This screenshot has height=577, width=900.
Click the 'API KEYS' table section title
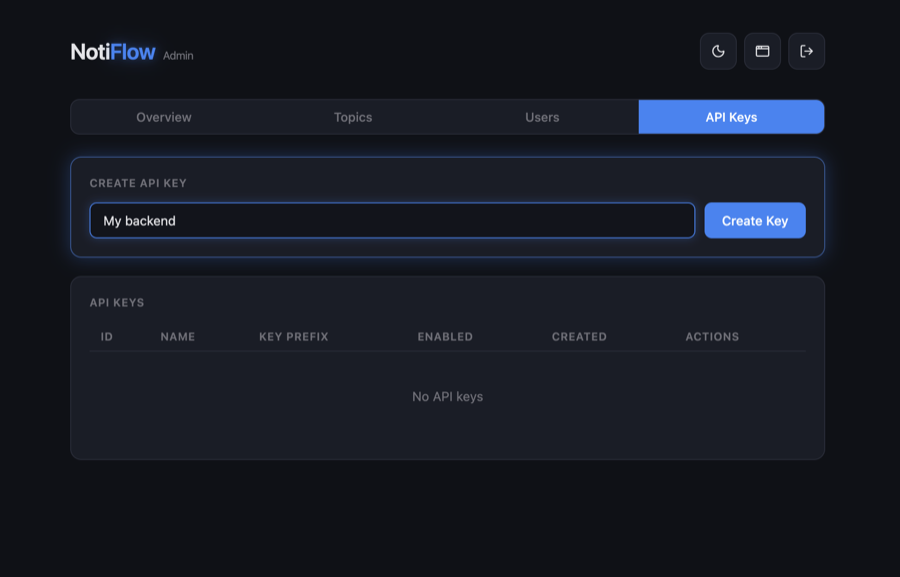click(117, 303)
